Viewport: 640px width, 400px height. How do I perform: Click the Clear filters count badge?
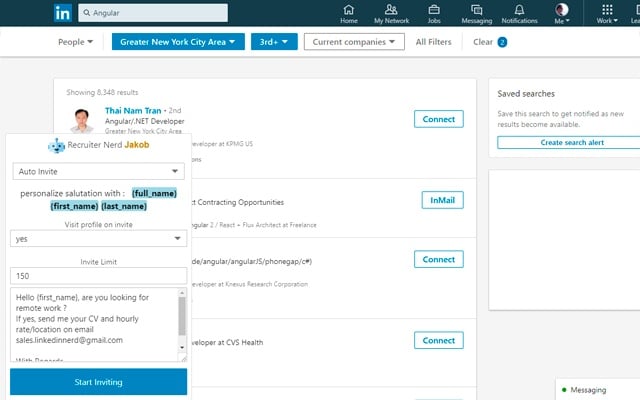(x=502, y=42)
